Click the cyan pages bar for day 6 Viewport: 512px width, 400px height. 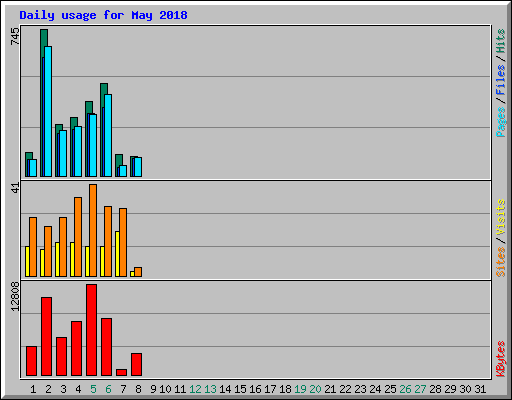pyautogui.click(x=108, y=135)
